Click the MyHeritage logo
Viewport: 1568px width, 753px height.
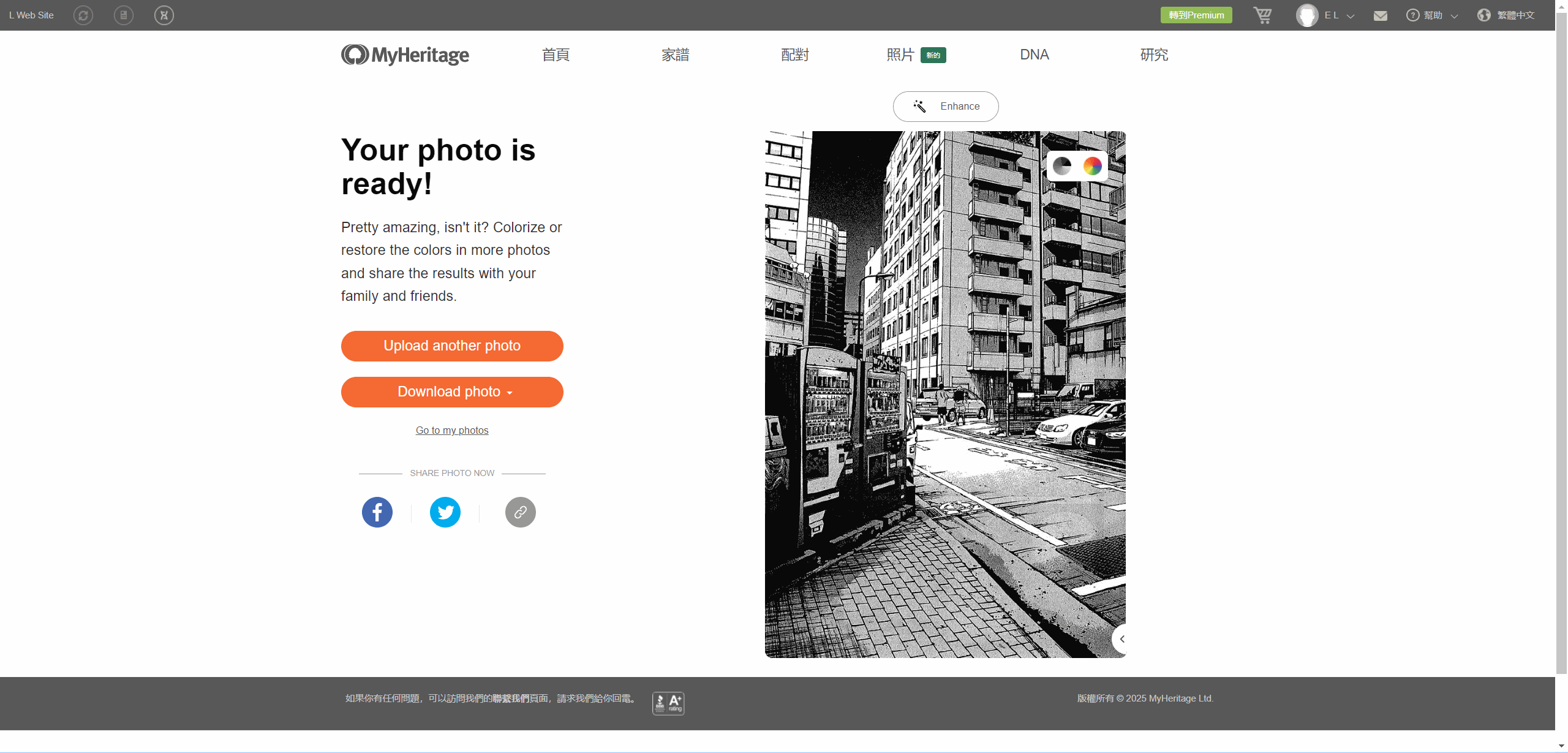click(x=405, y=55)
